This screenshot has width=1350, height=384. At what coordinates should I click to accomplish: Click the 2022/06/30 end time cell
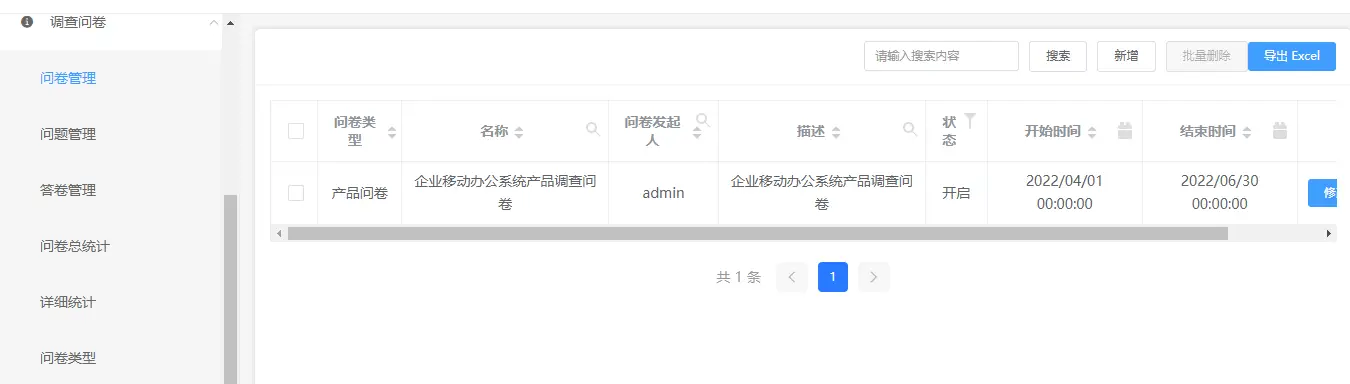coord(1220,192)
